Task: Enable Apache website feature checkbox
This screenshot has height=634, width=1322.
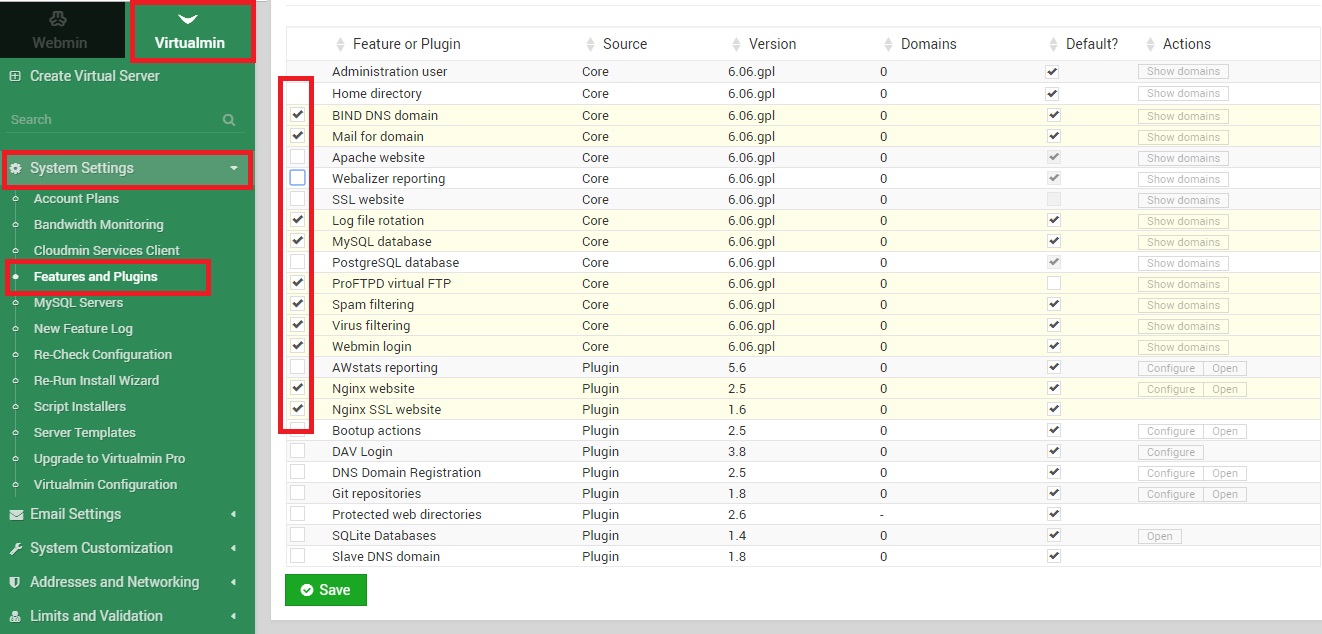Action: (x=297, y=157)
